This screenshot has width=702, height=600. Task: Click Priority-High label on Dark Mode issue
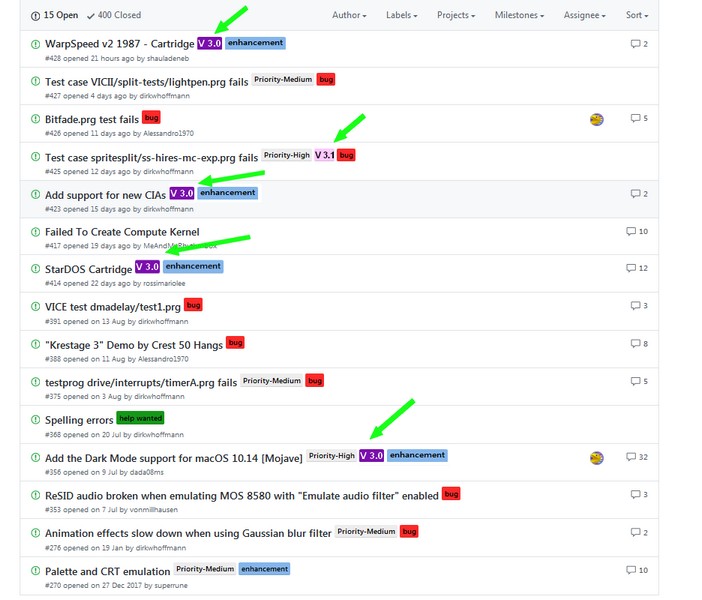coord(331,456)
